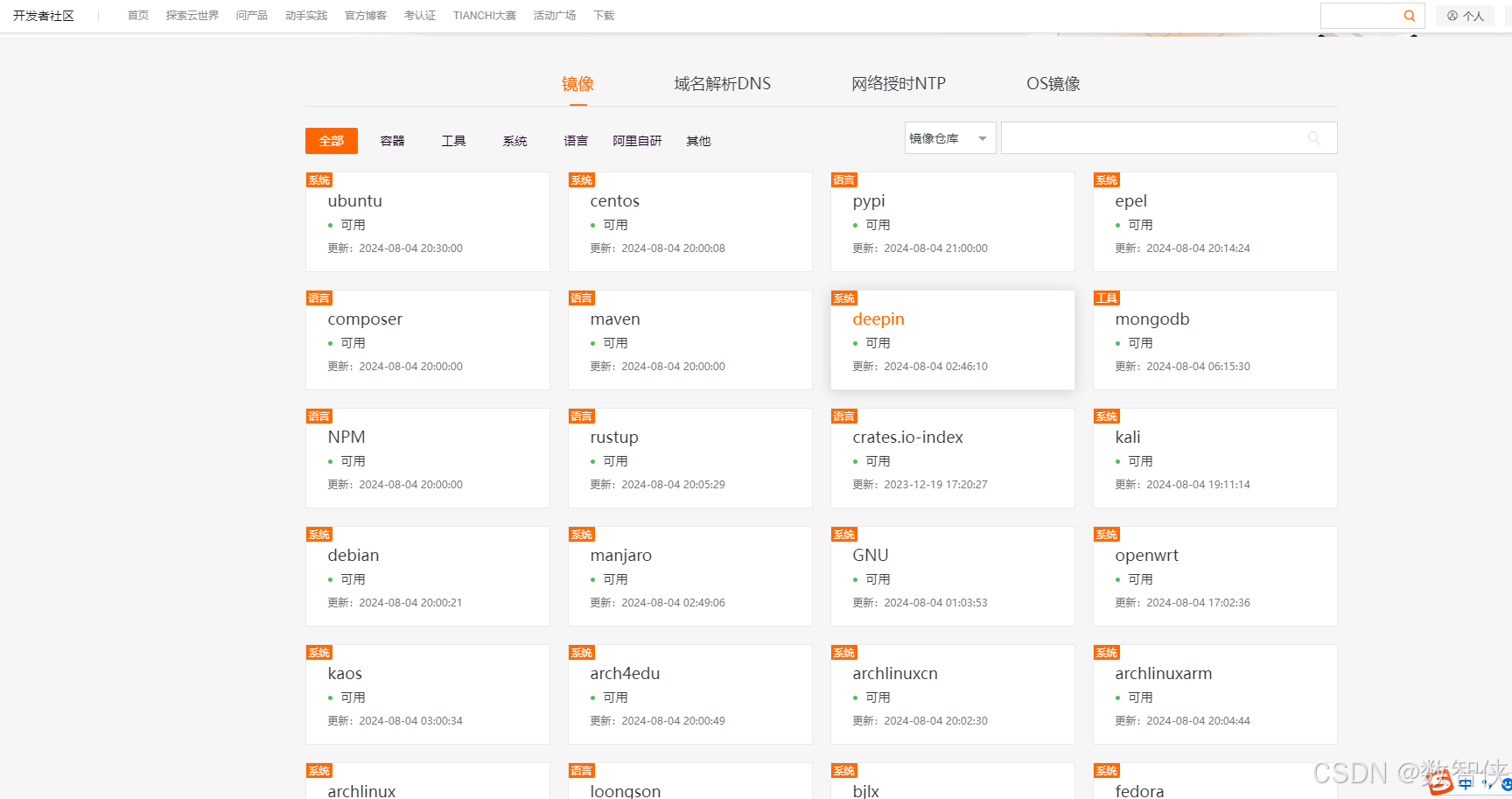The height and width of the screenshot is (799, 1512).
Task: Filter mirrors by 其他
Action: pos(699,141)
